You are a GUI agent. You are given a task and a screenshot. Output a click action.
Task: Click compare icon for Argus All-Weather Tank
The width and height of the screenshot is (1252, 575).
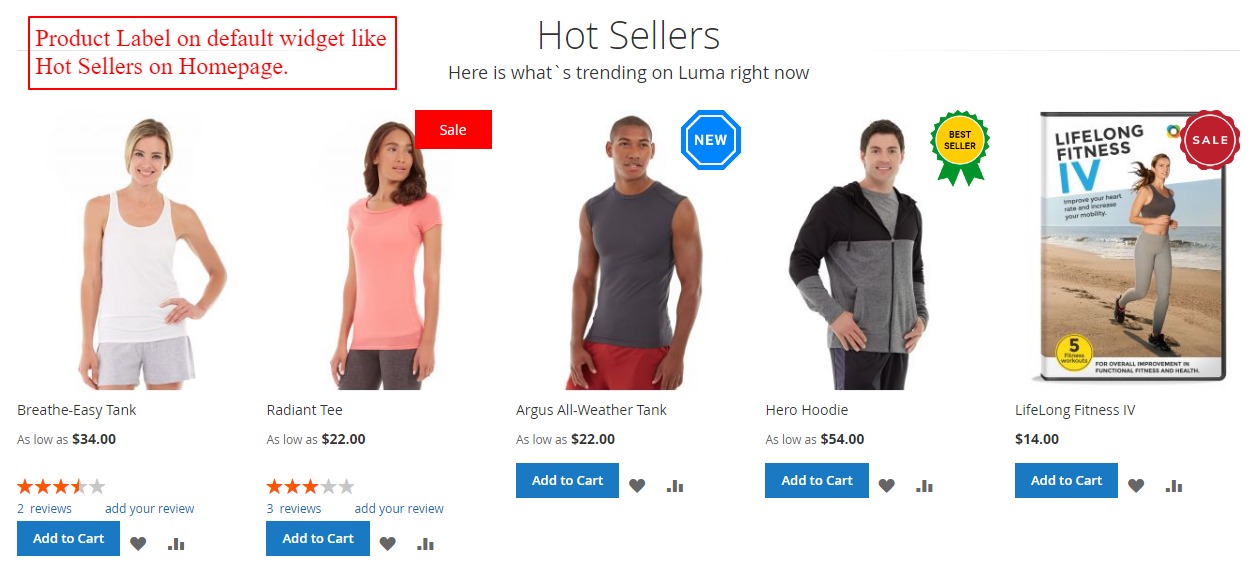(x=675, y=486)
